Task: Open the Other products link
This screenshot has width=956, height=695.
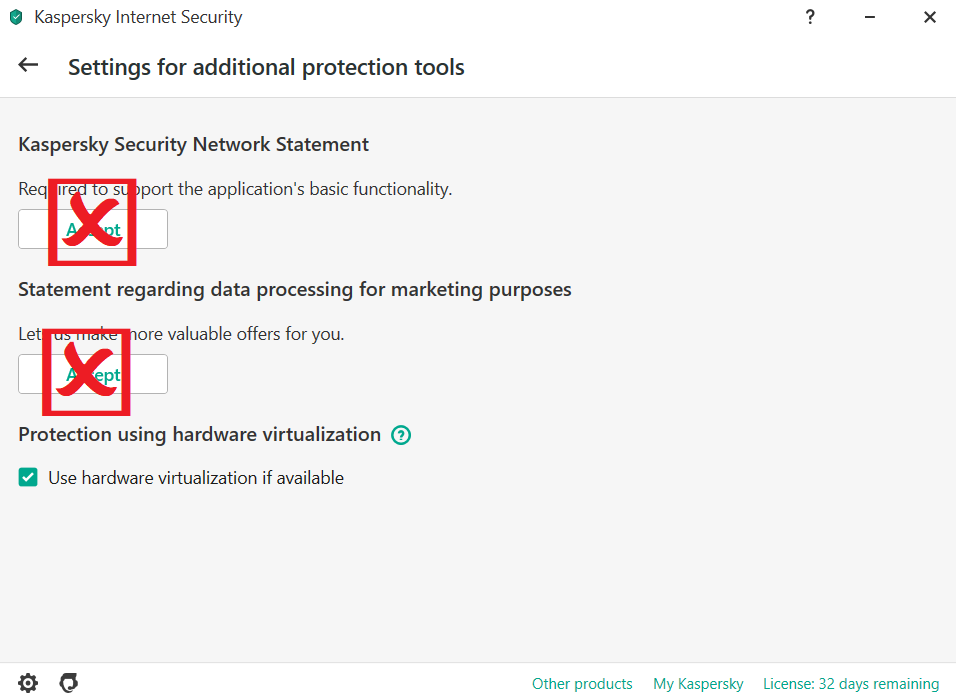Action: (582, 684)
